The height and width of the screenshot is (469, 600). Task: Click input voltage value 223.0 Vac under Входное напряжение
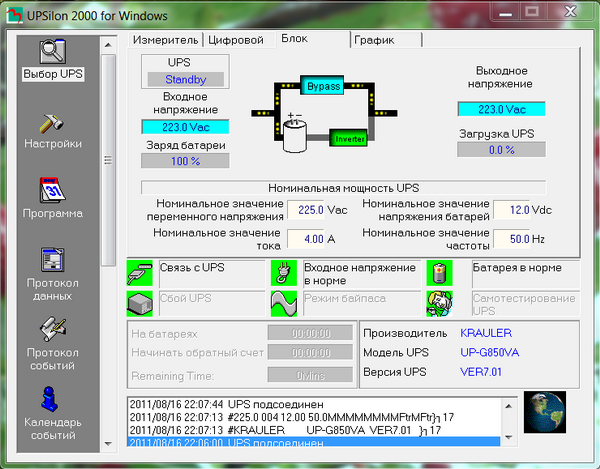[186, 127]
